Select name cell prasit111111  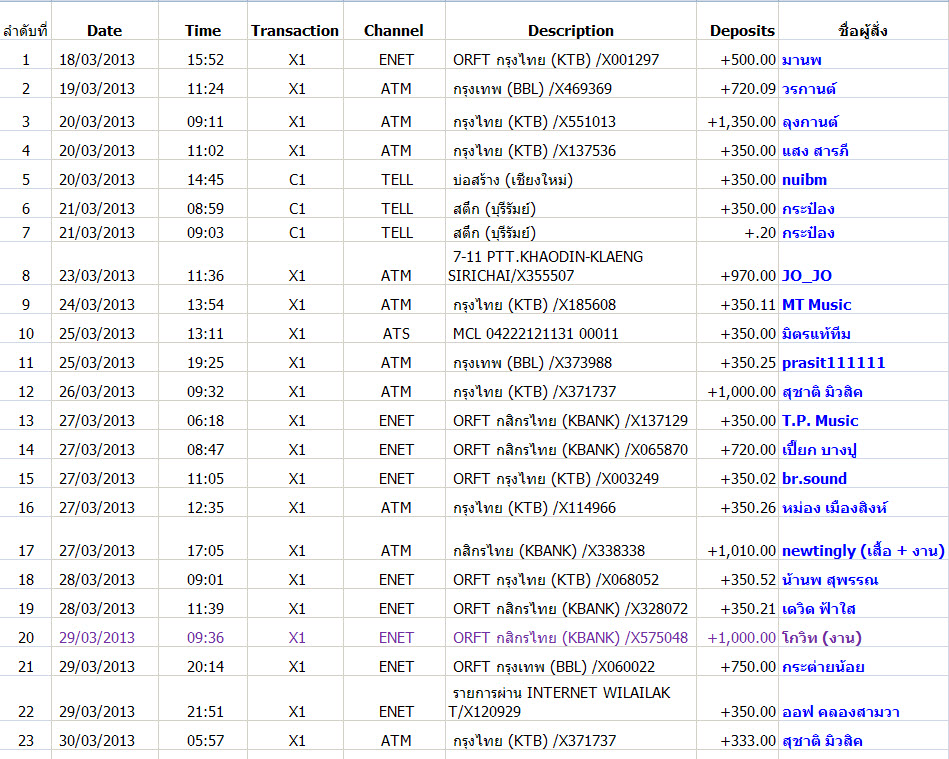[833, 363]
